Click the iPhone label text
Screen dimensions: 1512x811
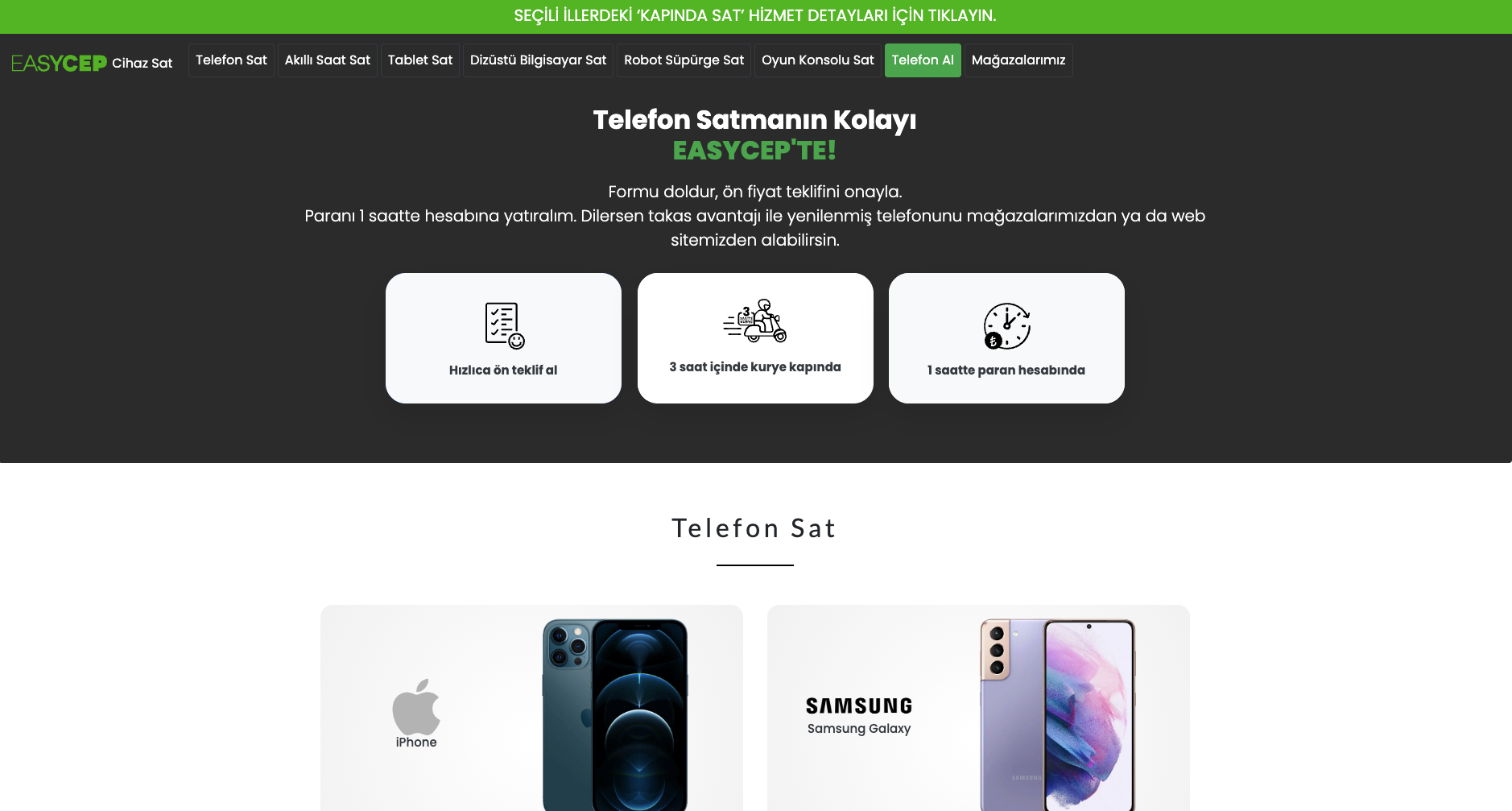tap(416, 743)
